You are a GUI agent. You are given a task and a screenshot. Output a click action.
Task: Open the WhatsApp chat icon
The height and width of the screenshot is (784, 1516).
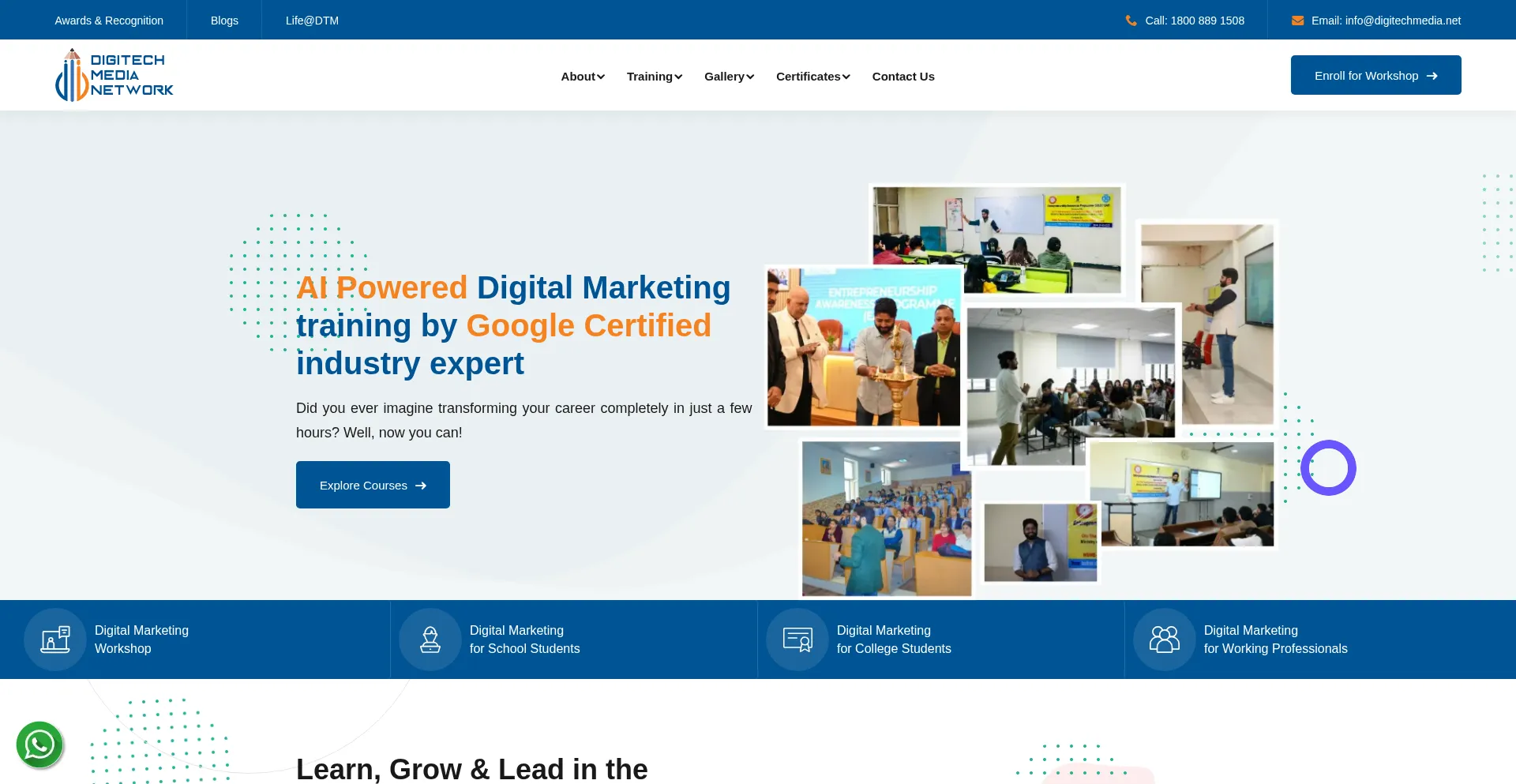point(39,745)
